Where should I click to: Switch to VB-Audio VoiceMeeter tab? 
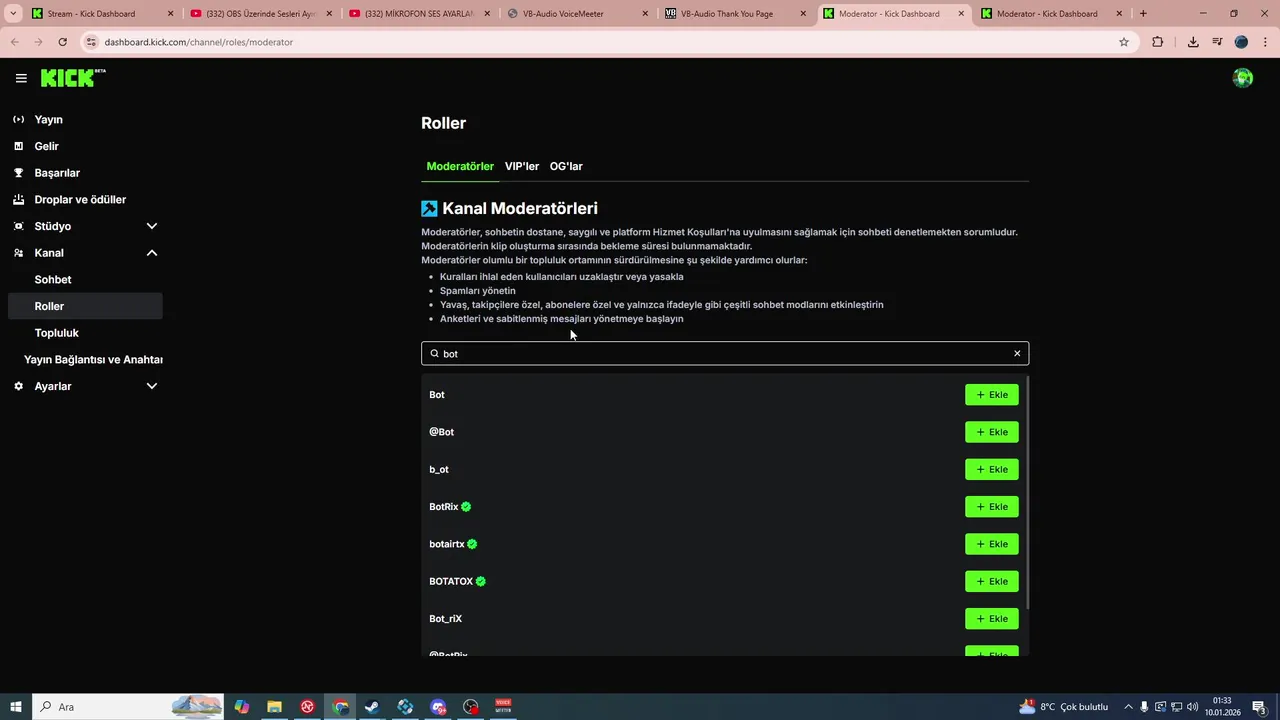[x=578, y=14]
